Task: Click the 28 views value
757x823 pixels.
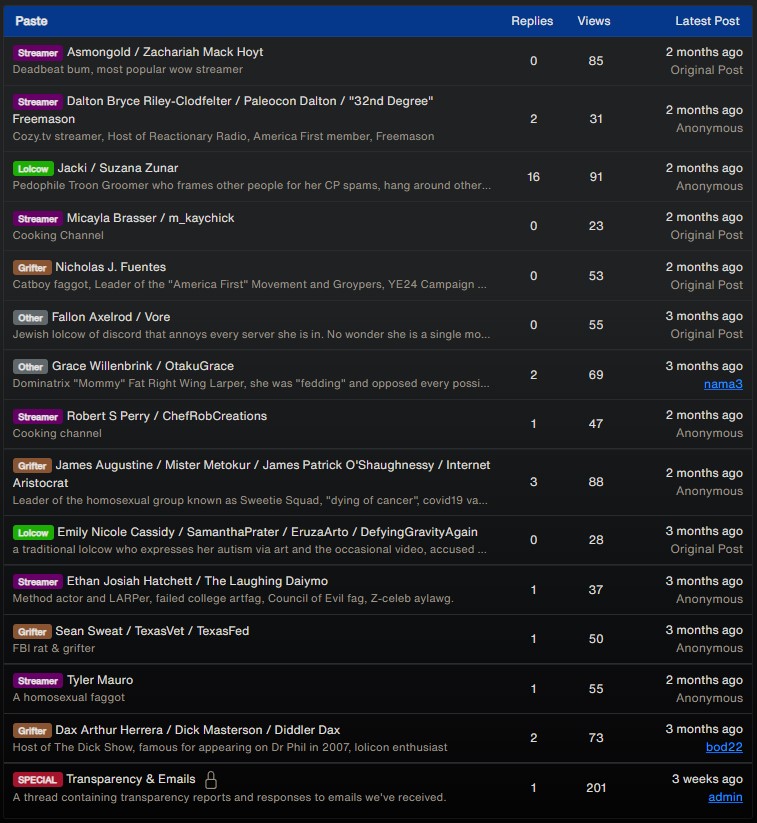Action: point(596,540)
